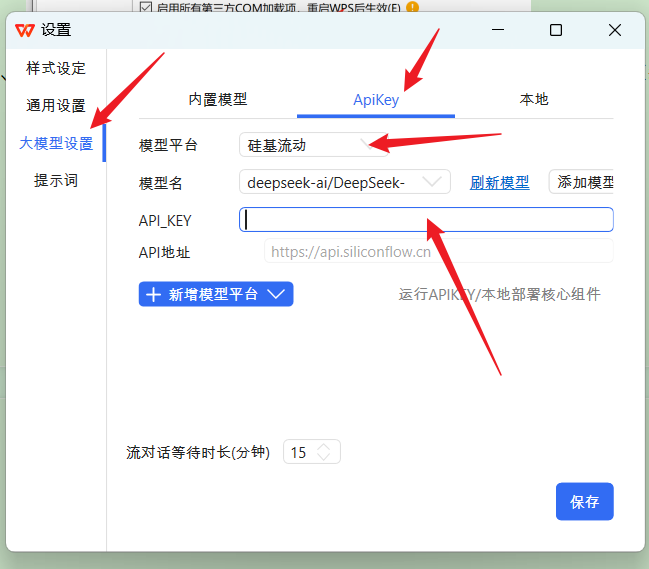Minimize the 设置 window

pyautogui.click(x=498, y=30)
